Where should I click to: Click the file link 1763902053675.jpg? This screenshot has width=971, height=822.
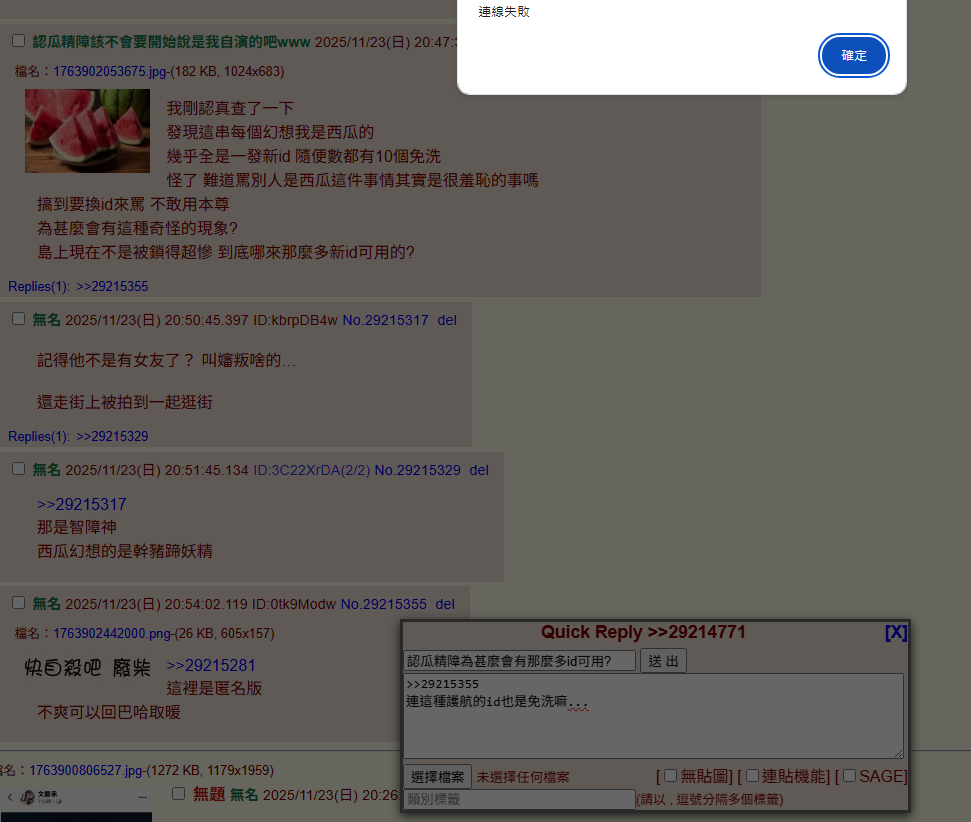coord(110,72)
